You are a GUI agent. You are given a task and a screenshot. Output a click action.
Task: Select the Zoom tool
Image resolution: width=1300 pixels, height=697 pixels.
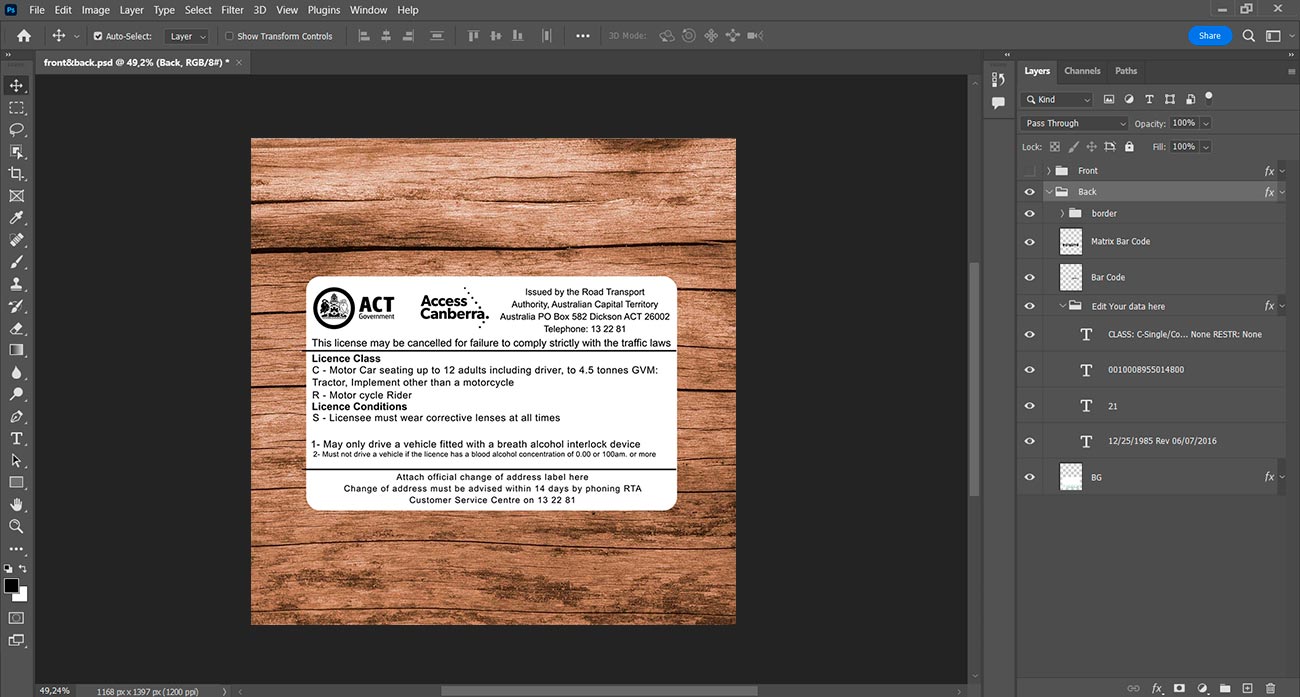16,526
